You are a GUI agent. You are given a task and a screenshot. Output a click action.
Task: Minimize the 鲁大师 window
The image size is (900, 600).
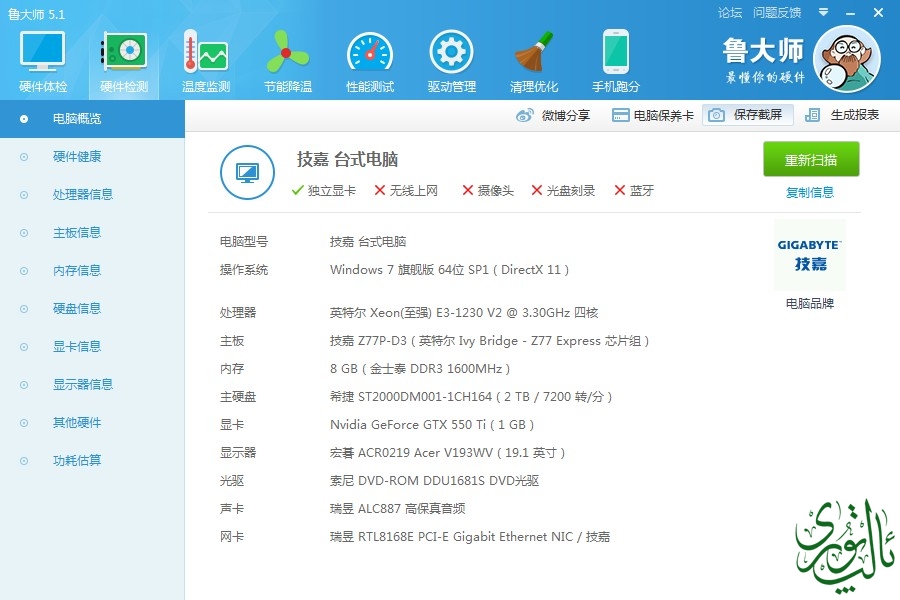point(851,13)
